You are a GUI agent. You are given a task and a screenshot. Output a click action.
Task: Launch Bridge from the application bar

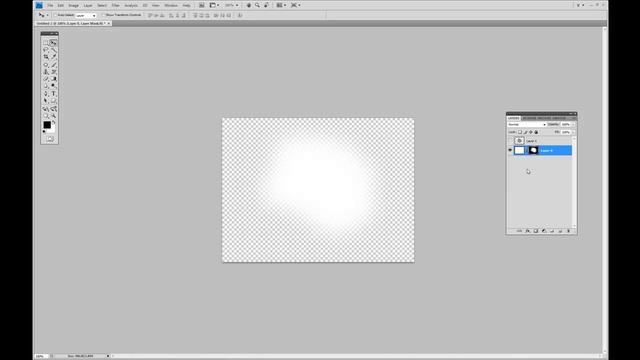pos(202,5)
